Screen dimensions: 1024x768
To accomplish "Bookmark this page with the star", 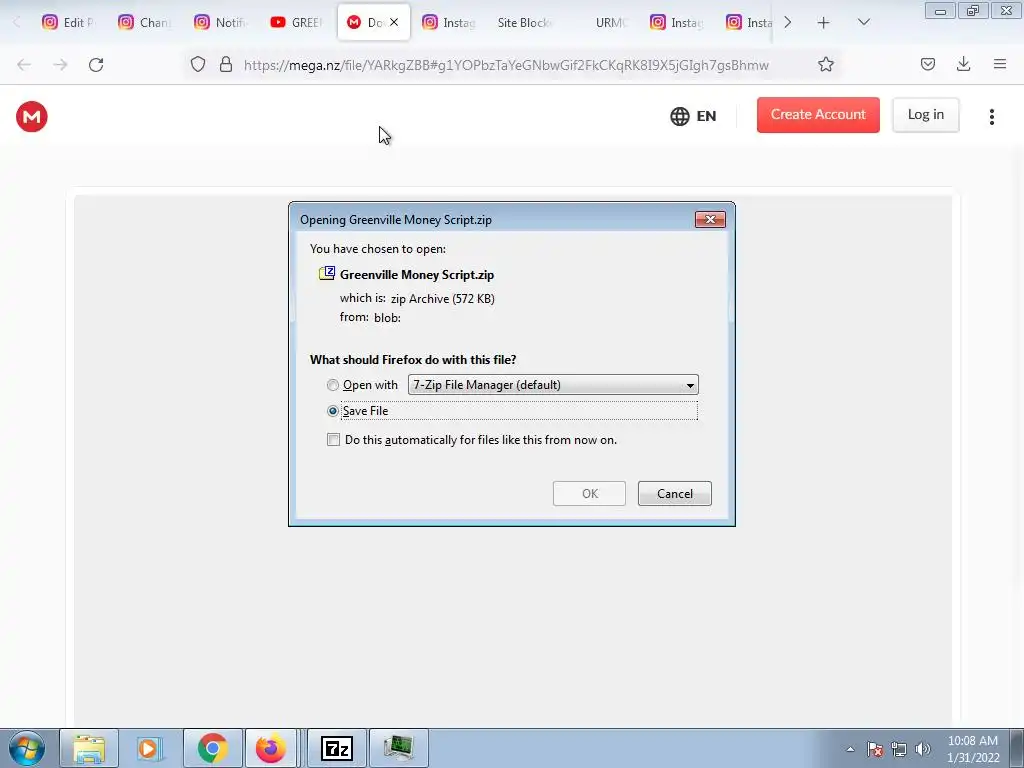I will coord(825,64).
